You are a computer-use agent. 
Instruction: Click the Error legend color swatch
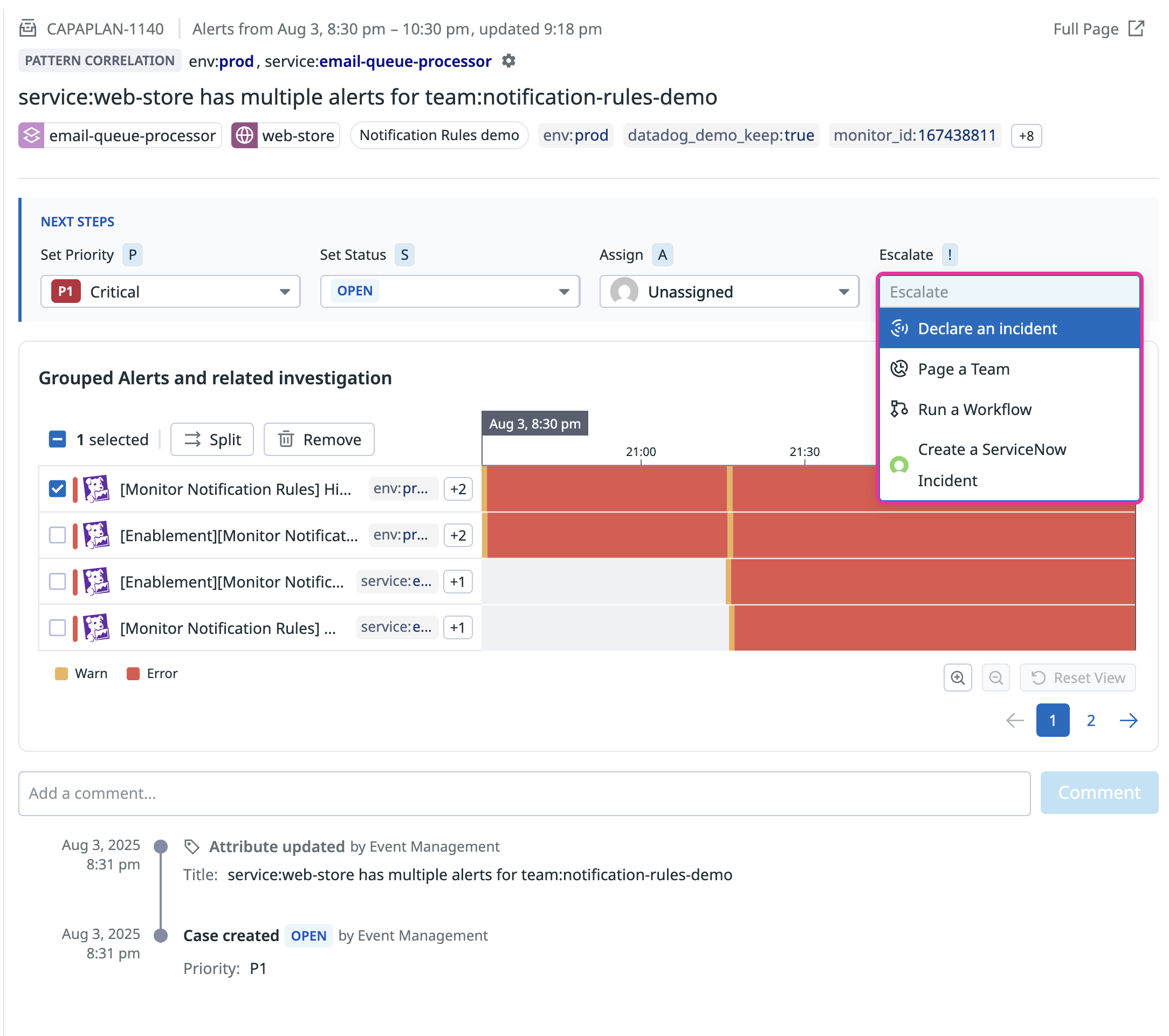tap(133, 674)
